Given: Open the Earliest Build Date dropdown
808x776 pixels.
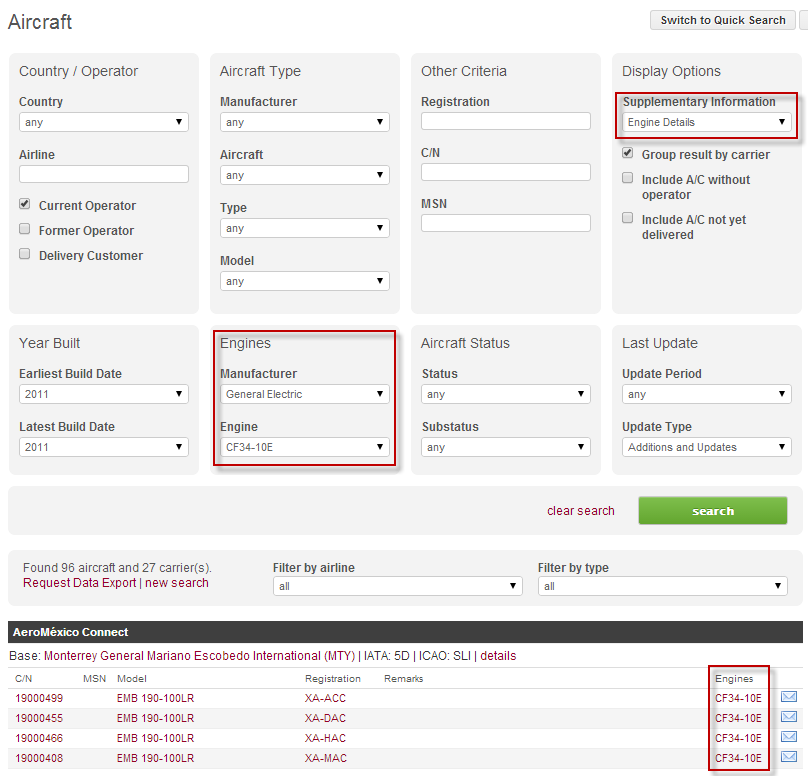Looking at the screenshot, I should click(x=104, y=394).
